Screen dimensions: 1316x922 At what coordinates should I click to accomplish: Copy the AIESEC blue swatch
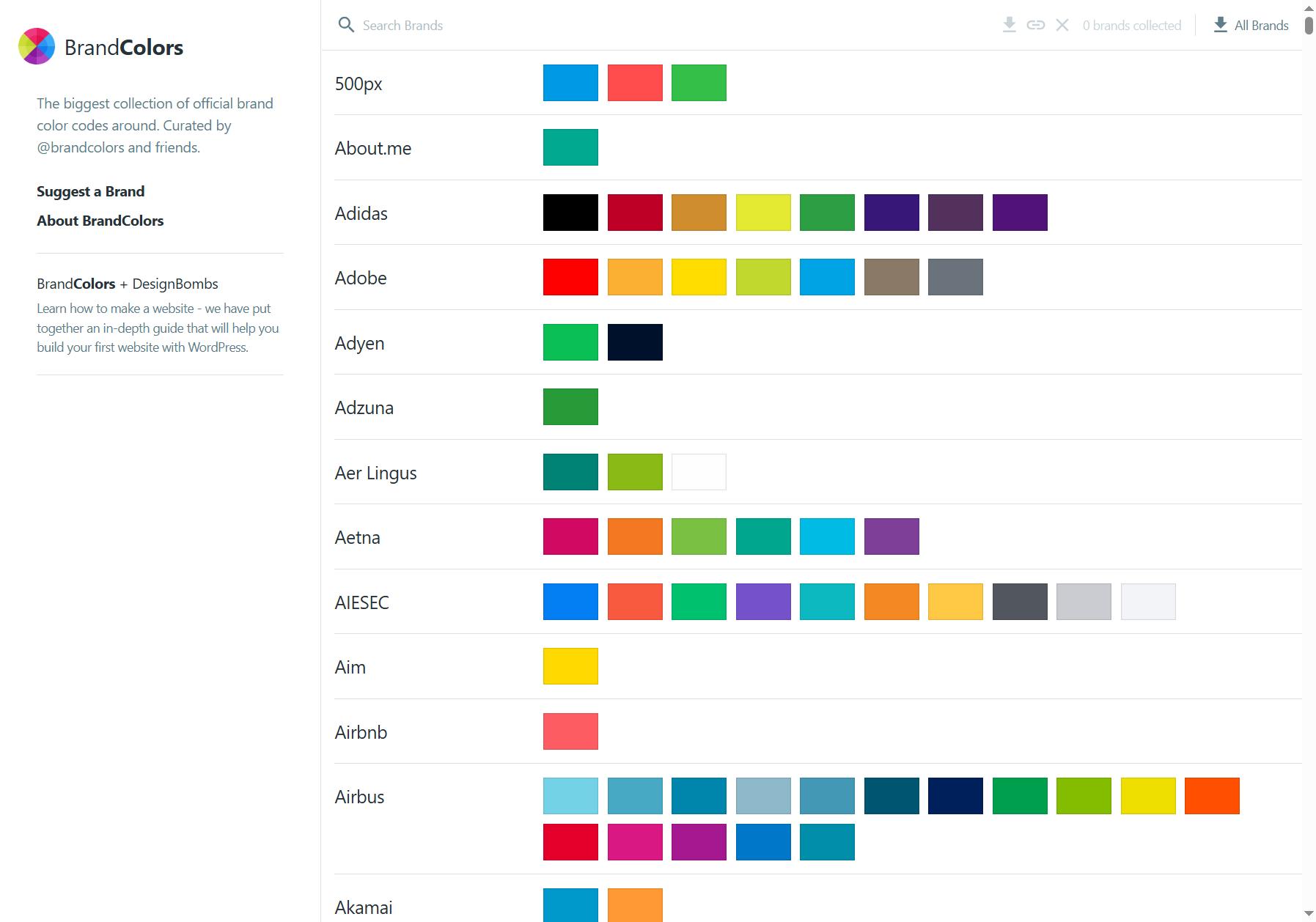[x=570, y=602]
